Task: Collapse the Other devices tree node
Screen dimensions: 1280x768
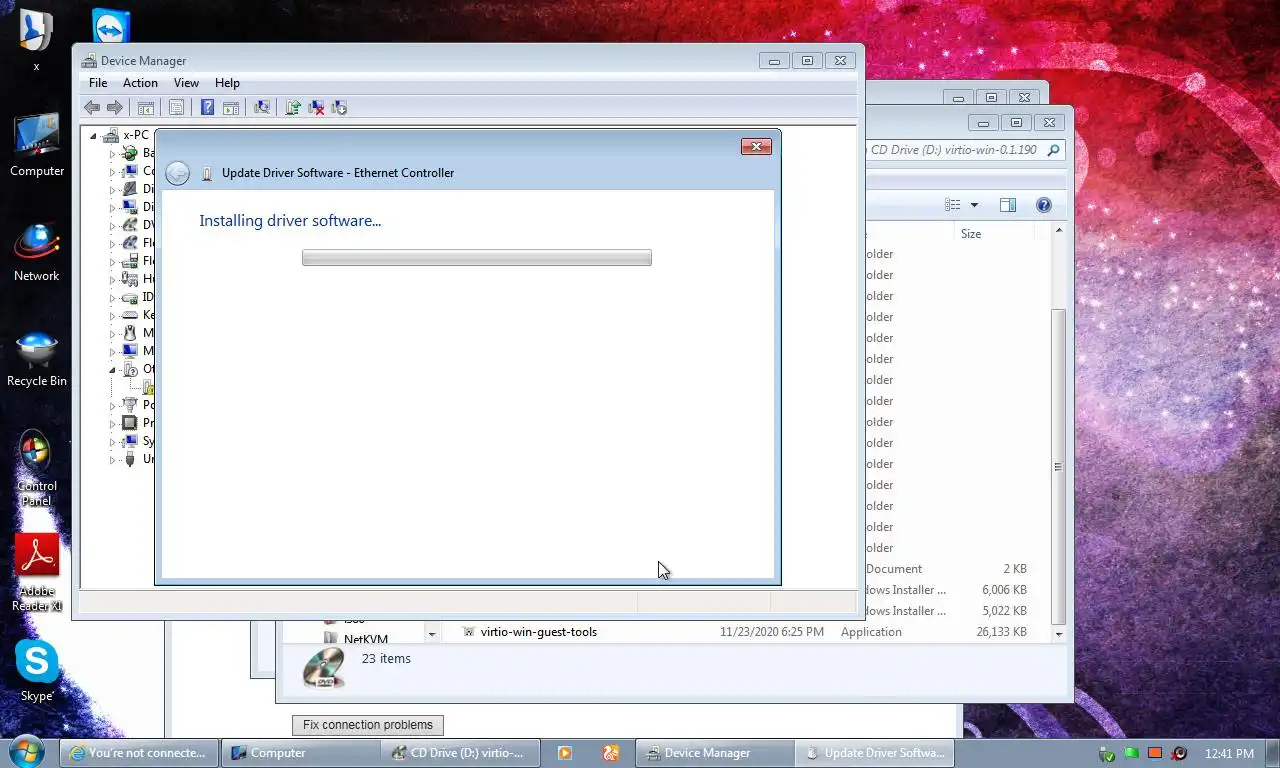Action: tap(112, 370)
